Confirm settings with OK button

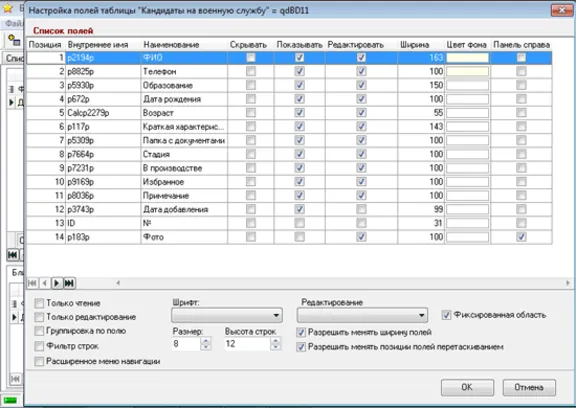[467, 387]
